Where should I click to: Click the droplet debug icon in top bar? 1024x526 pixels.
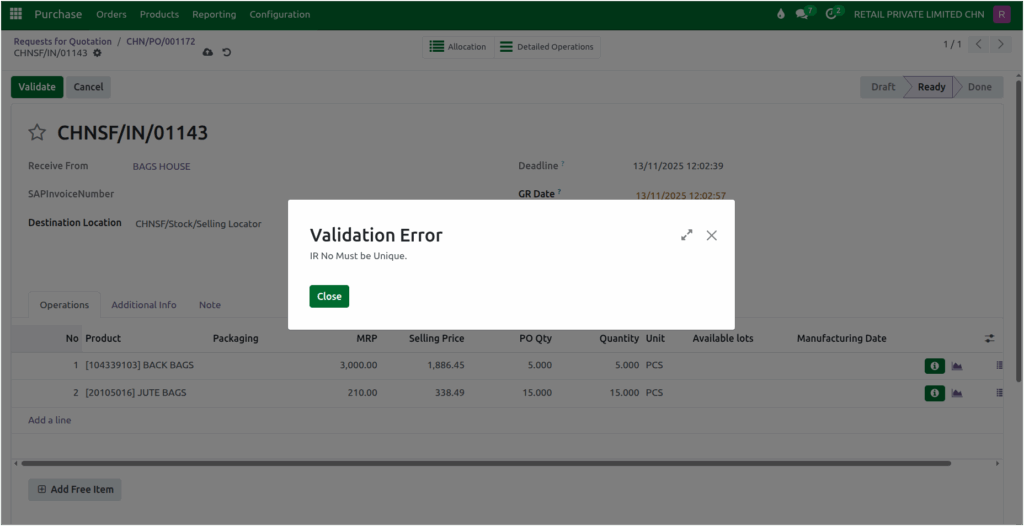click(780, 14)
